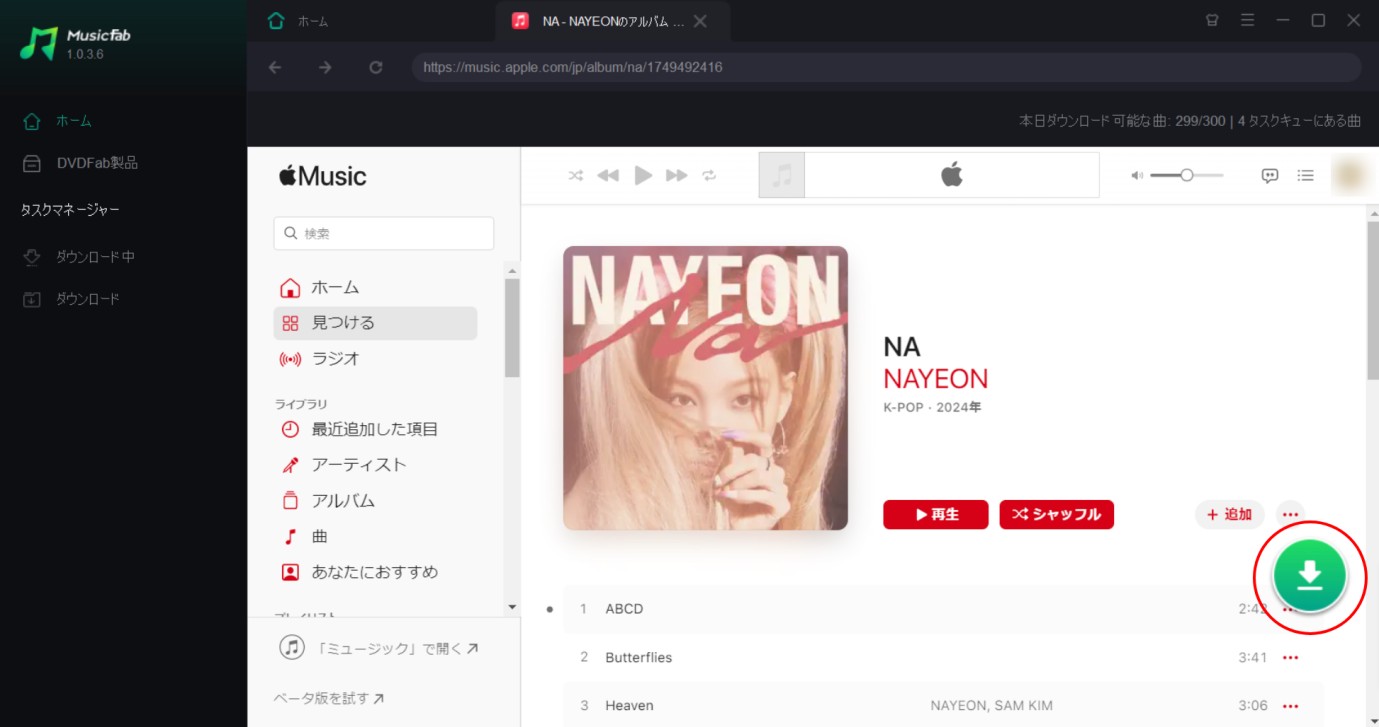Click the NAYEON album cover artwork
The height and width of the screenshot is (727, 1379).
pos(705,388)
